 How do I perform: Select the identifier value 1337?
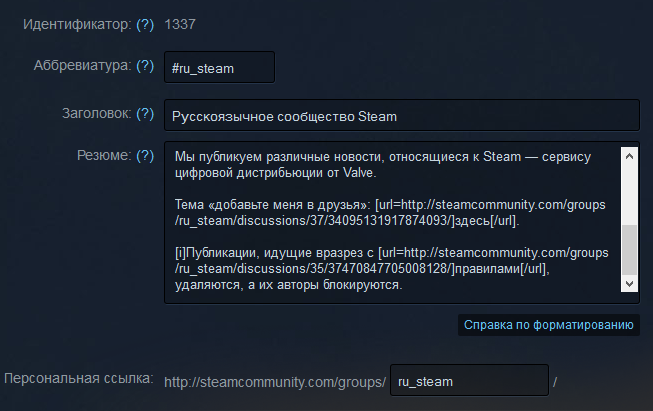coord(180,24)
